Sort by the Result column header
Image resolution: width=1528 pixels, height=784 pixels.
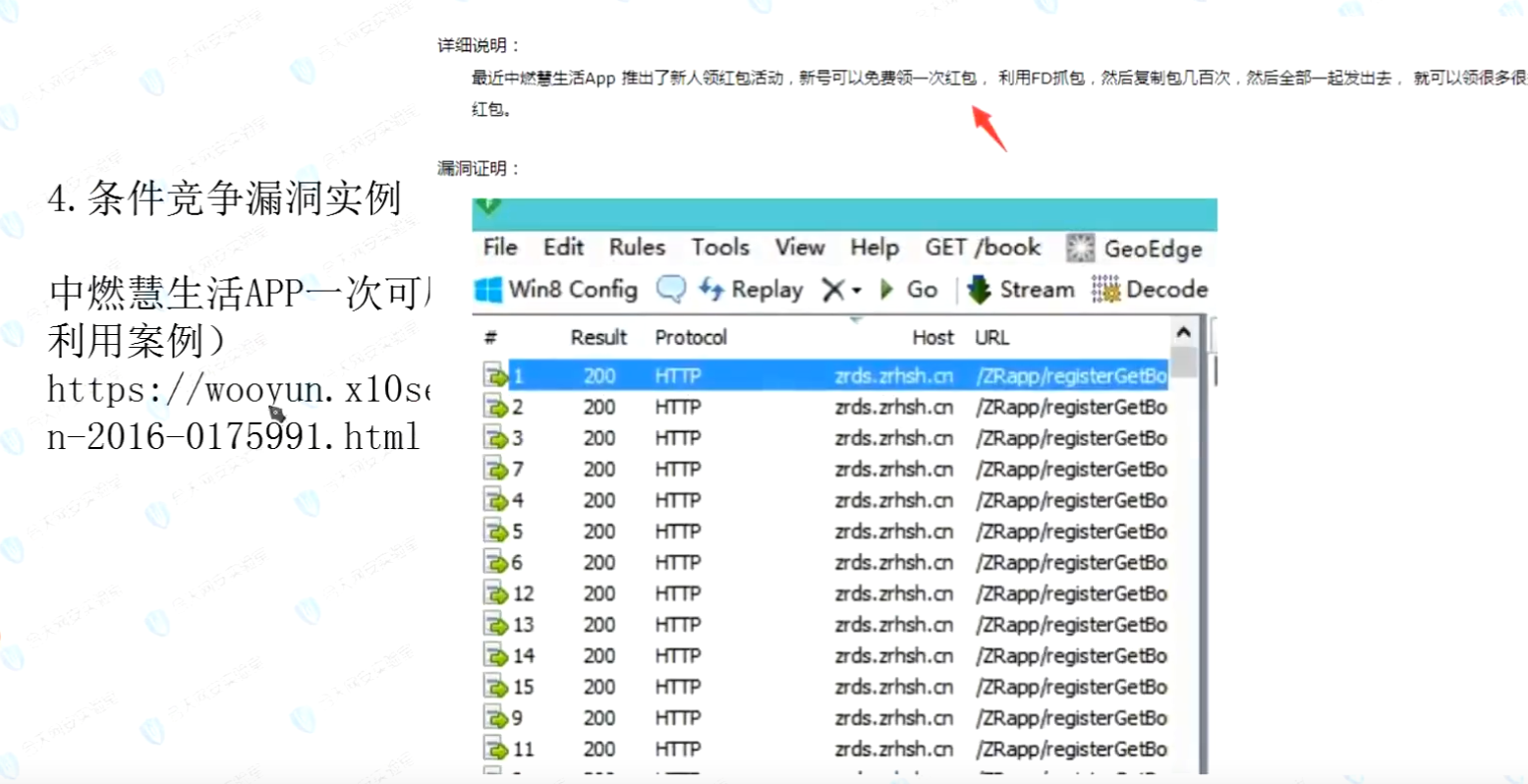(598, 338)
